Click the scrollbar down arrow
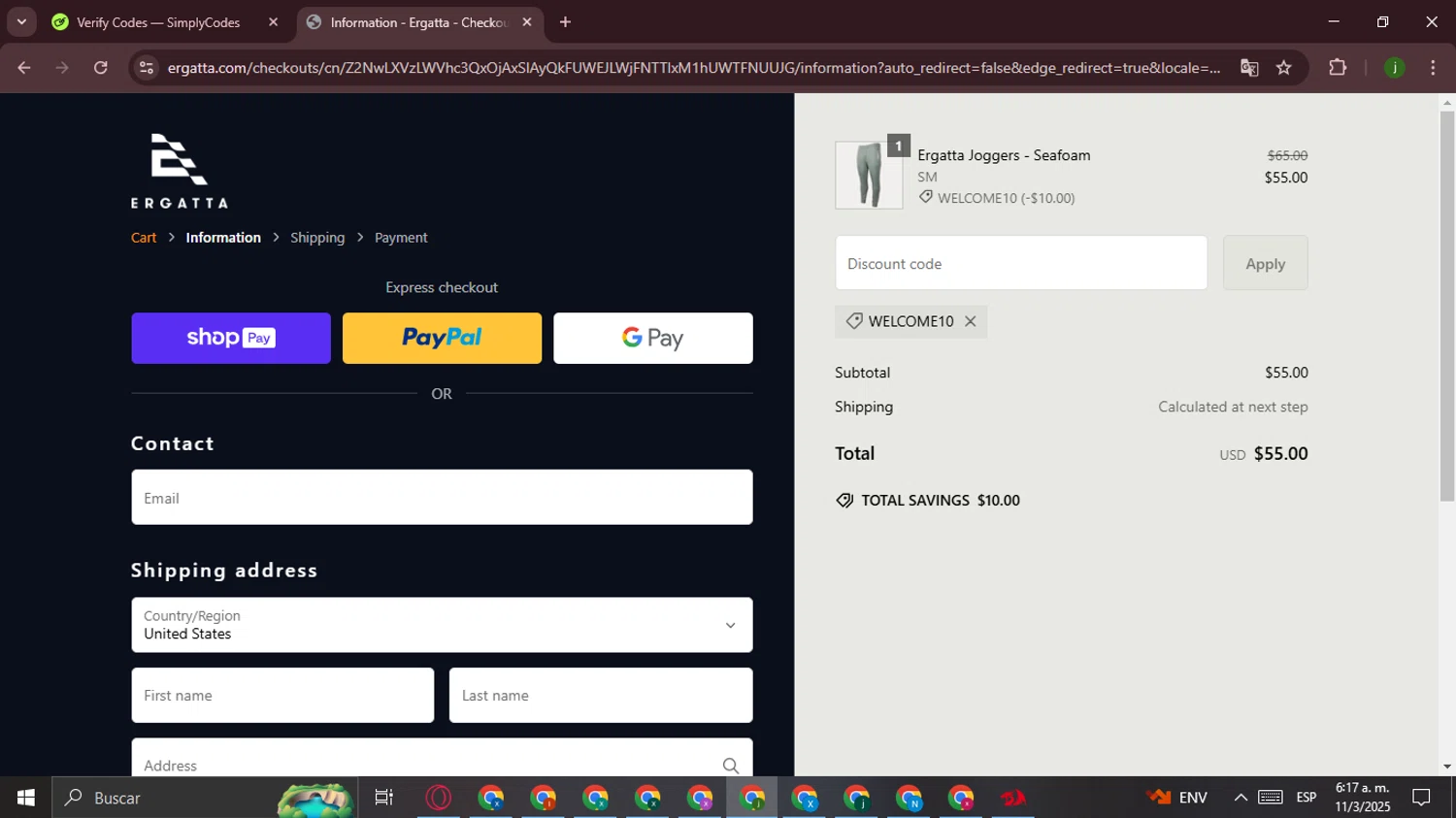The width and height of the screenshot is (1456, 818). (x=1447, y=767)
